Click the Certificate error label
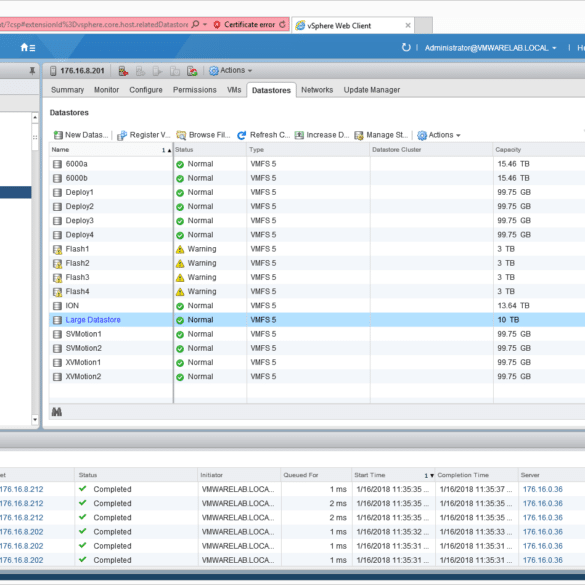 [250, 25]
